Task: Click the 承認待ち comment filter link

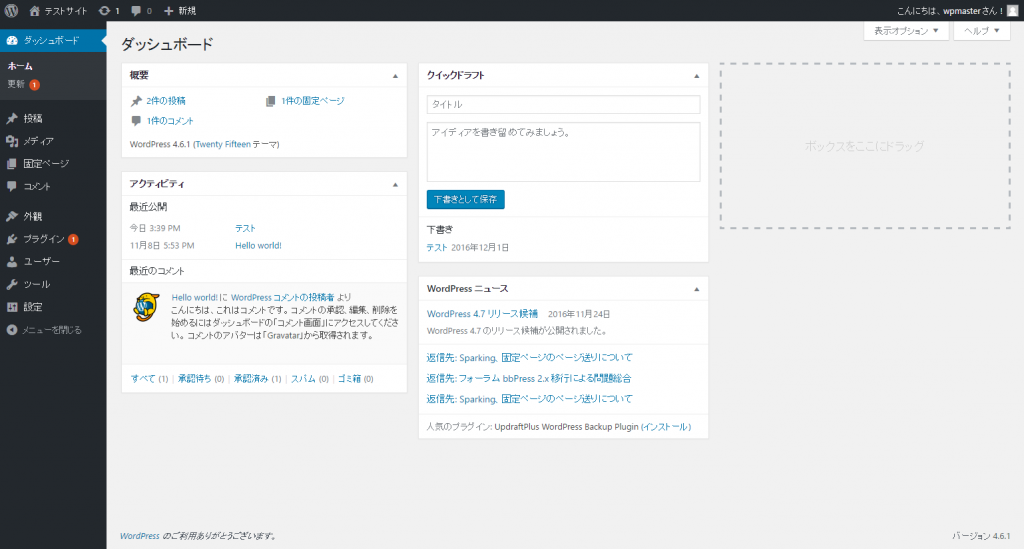Action: tap(195, 379)
